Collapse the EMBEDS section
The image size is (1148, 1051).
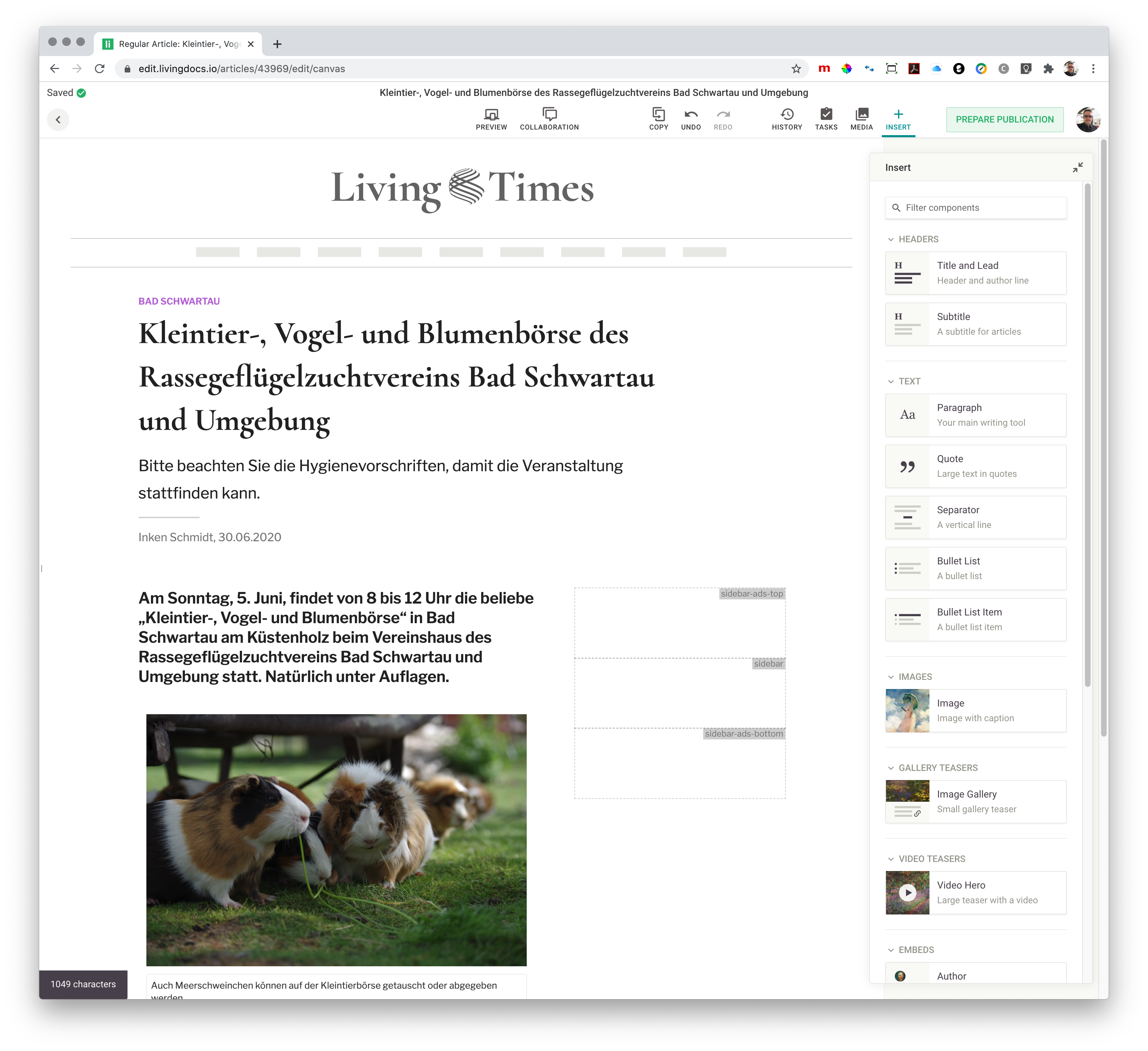pos(911,950)
